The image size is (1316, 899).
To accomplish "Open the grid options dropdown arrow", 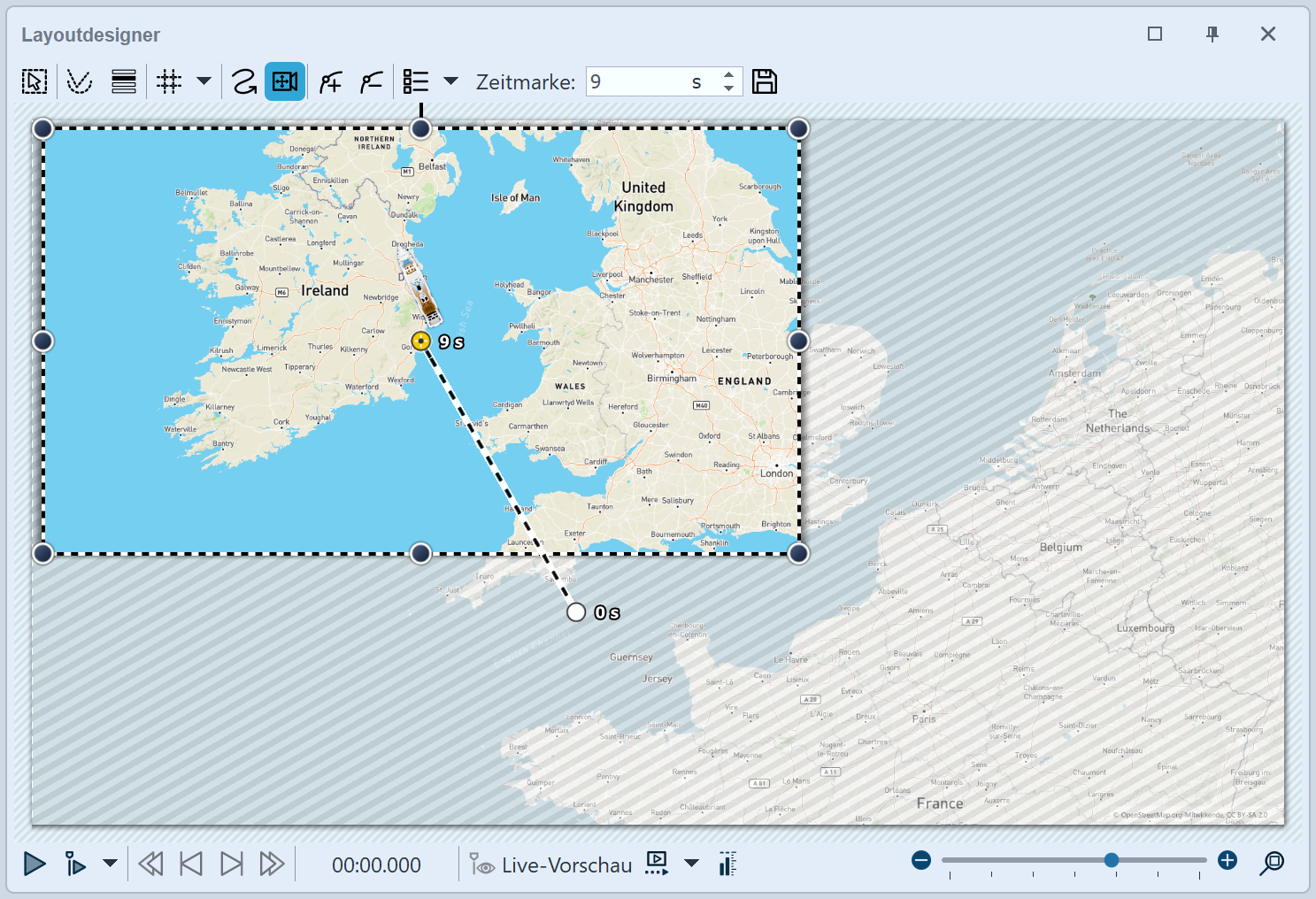I will tap(204, 81).
